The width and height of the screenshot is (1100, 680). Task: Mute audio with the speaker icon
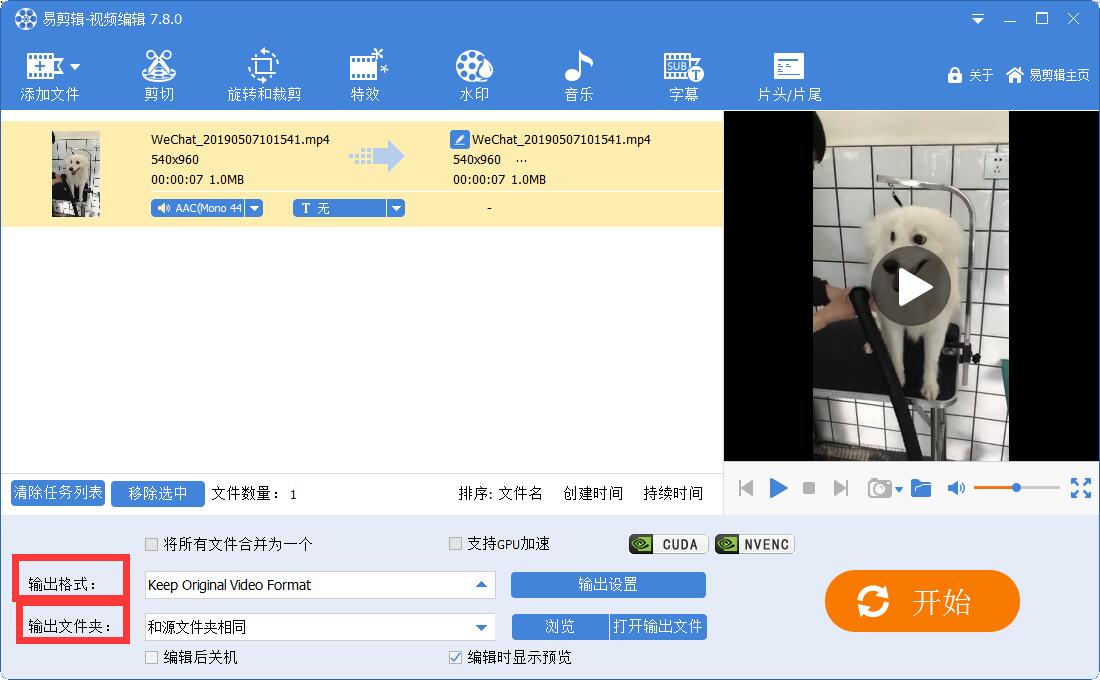956,488
